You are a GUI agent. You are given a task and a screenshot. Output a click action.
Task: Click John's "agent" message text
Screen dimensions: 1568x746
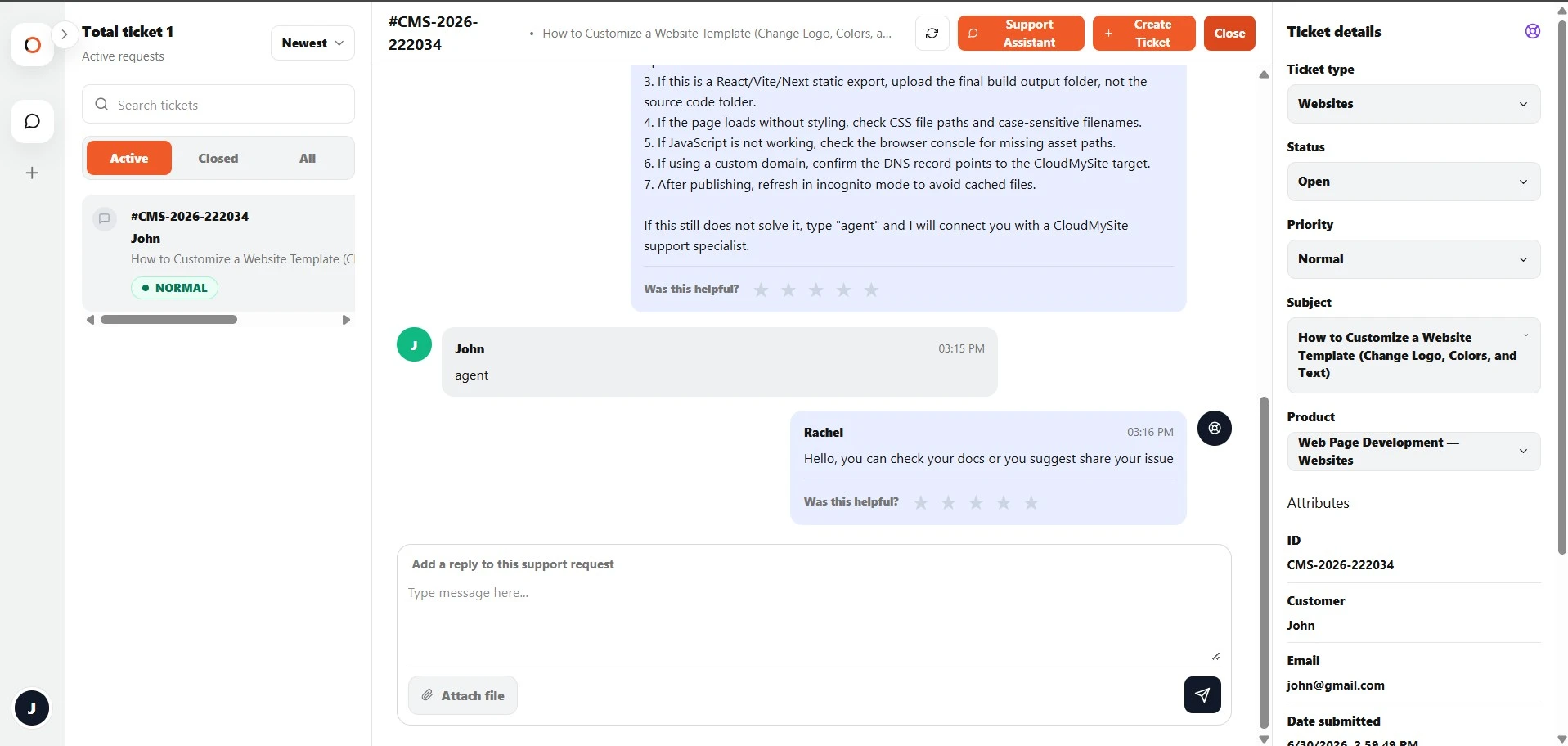tap(471, 375)
